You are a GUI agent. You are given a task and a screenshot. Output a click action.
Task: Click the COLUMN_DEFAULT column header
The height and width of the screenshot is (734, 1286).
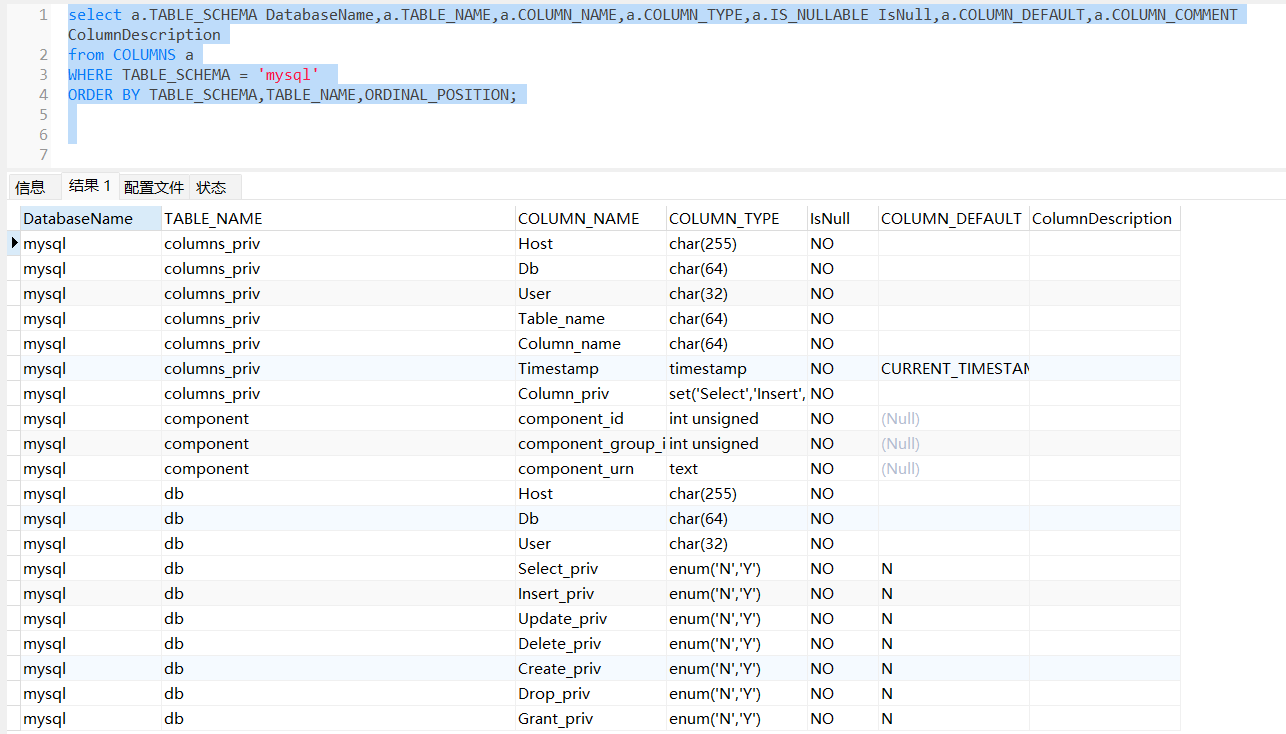954,218
